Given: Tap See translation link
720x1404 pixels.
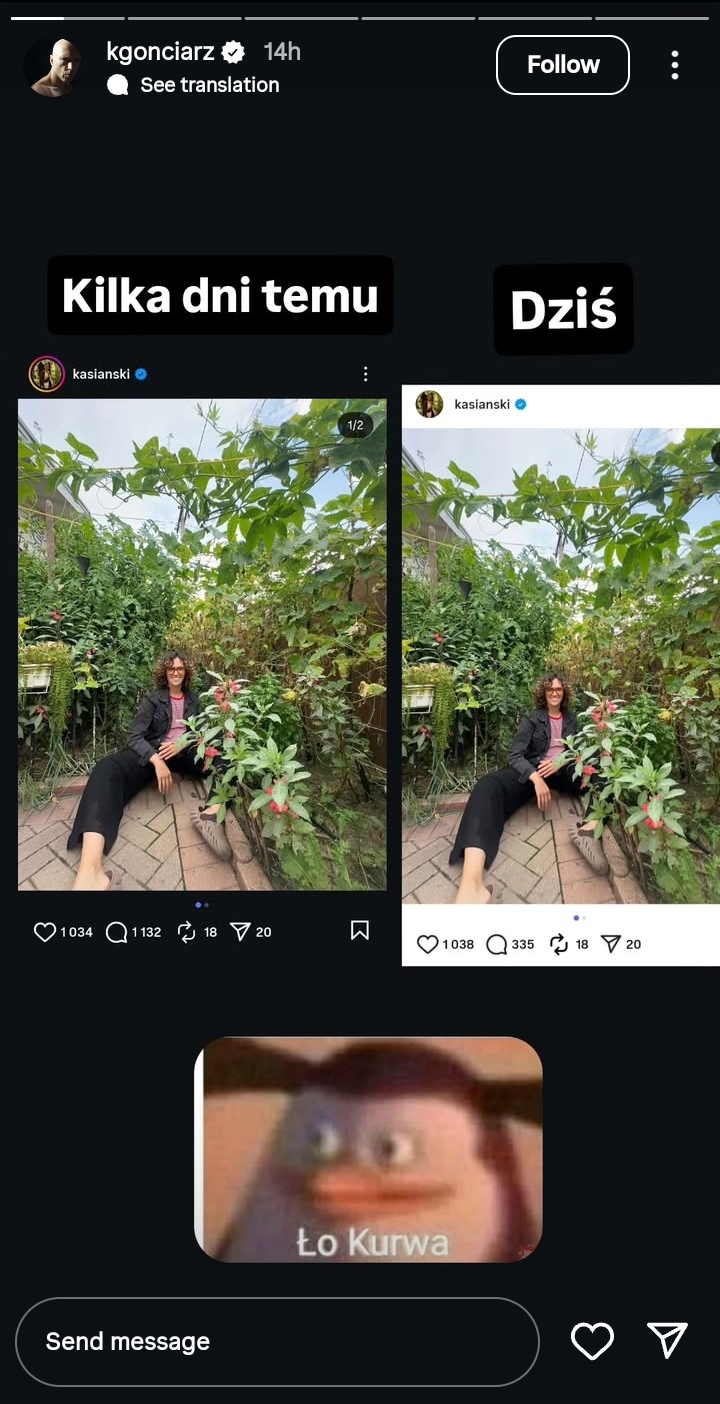Looking at the screenshot, I should click(209, 85).
